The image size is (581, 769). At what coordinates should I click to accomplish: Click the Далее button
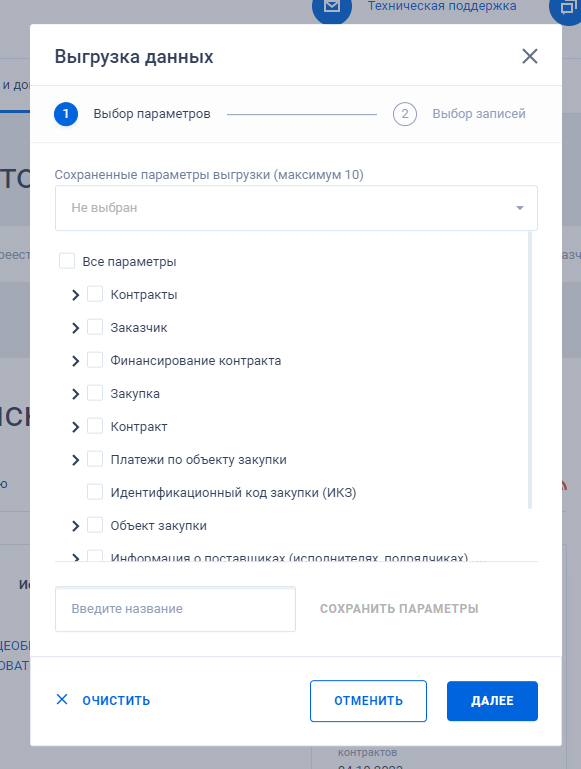click(x=492, y=701)
